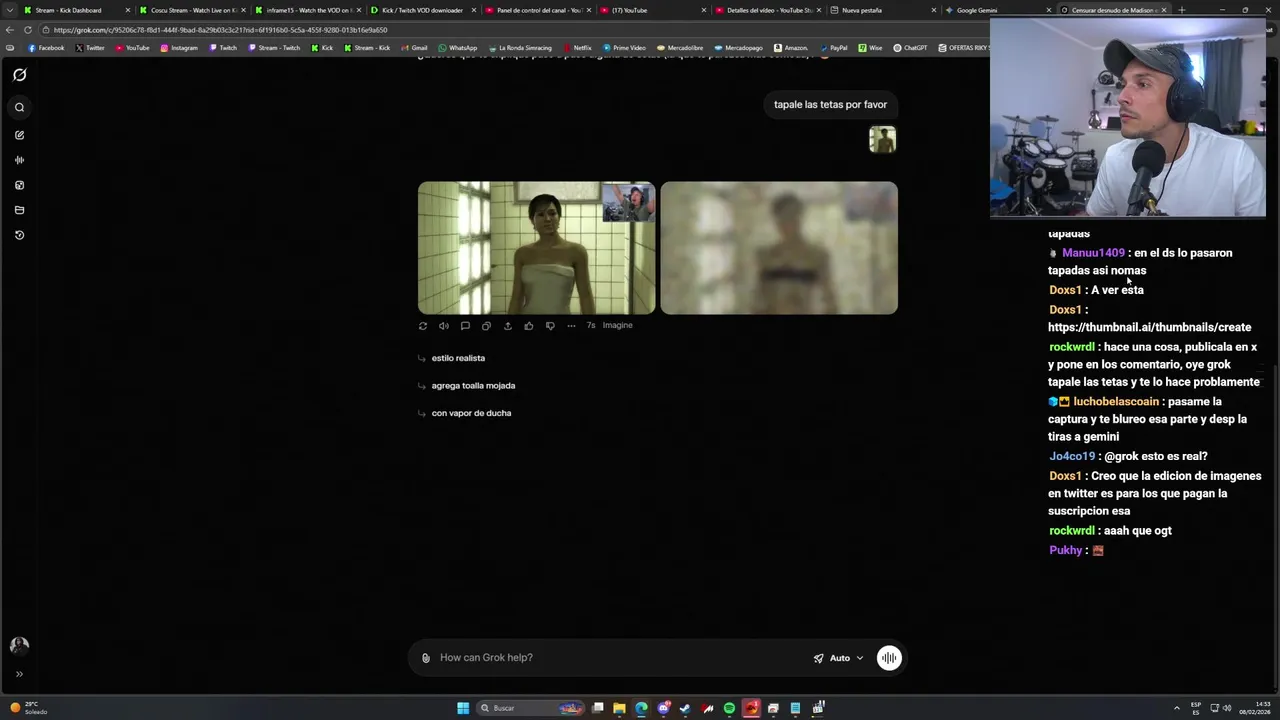Expand the Grok sidebar with double chevron

click(19, 674)
